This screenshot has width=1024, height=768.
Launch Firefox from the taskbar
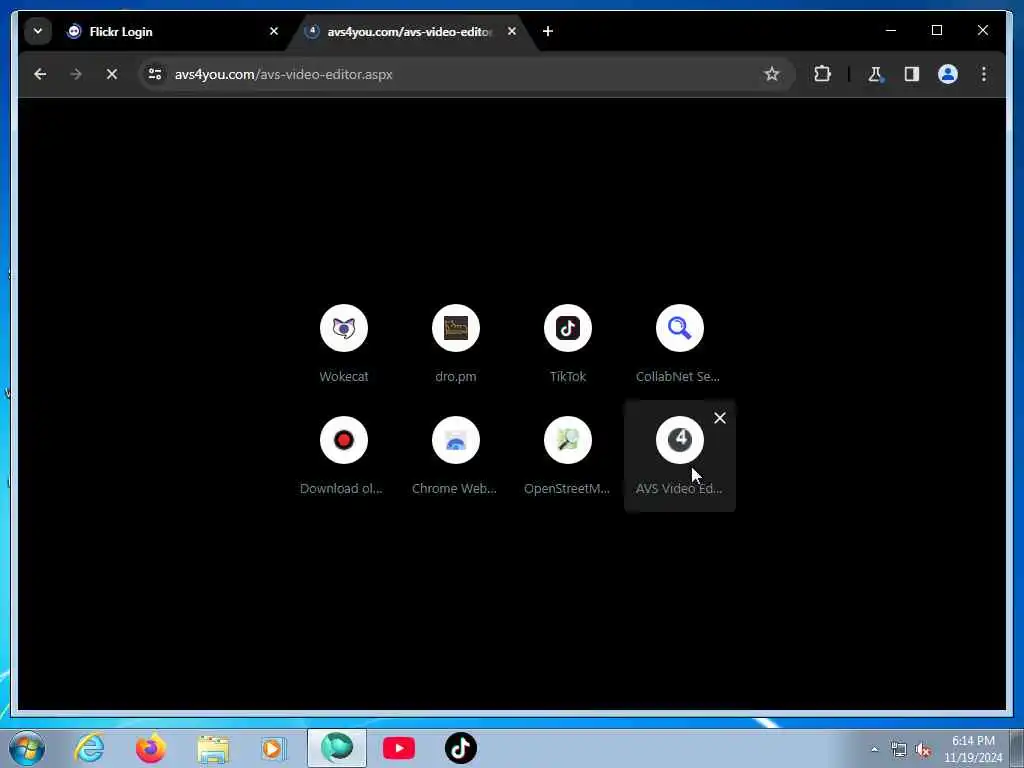click(150, 748)
